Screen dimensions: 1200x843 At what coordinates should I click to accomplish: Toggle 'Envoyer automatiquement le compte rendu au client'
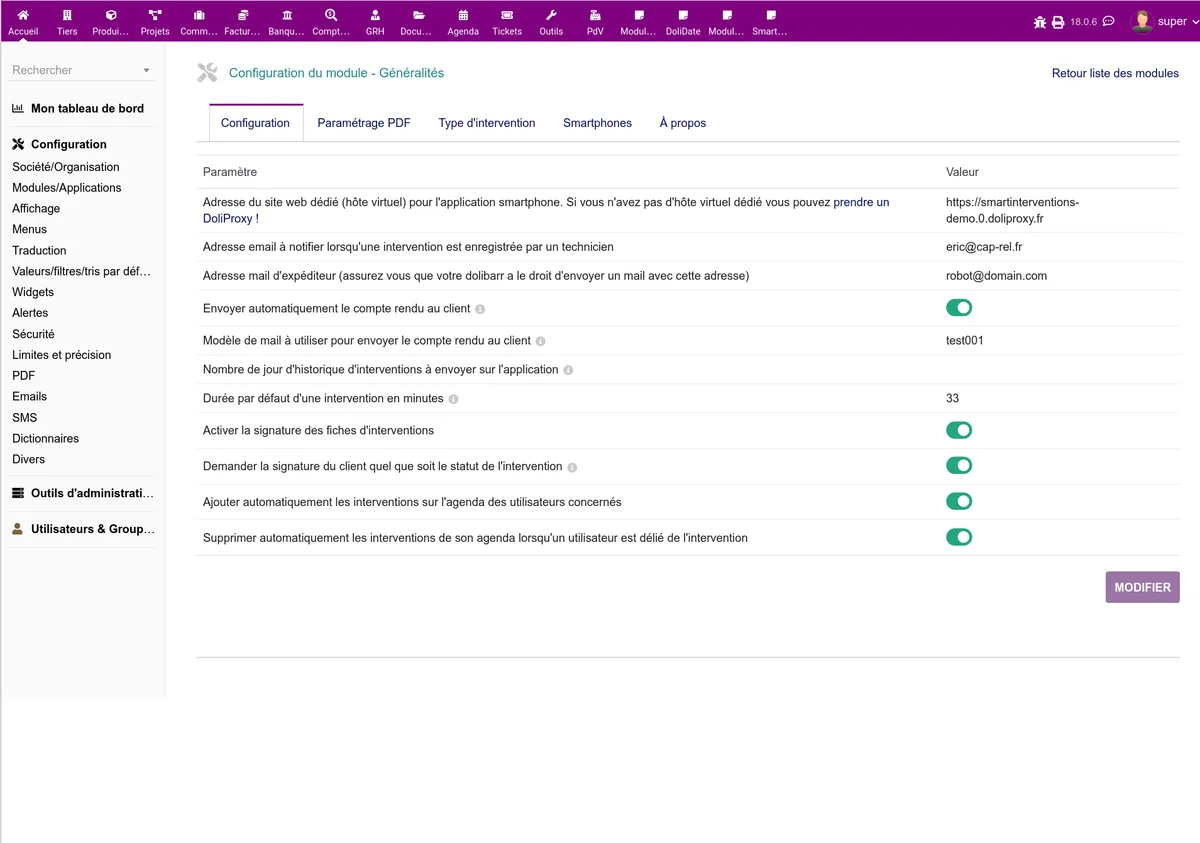pos(959,308)
